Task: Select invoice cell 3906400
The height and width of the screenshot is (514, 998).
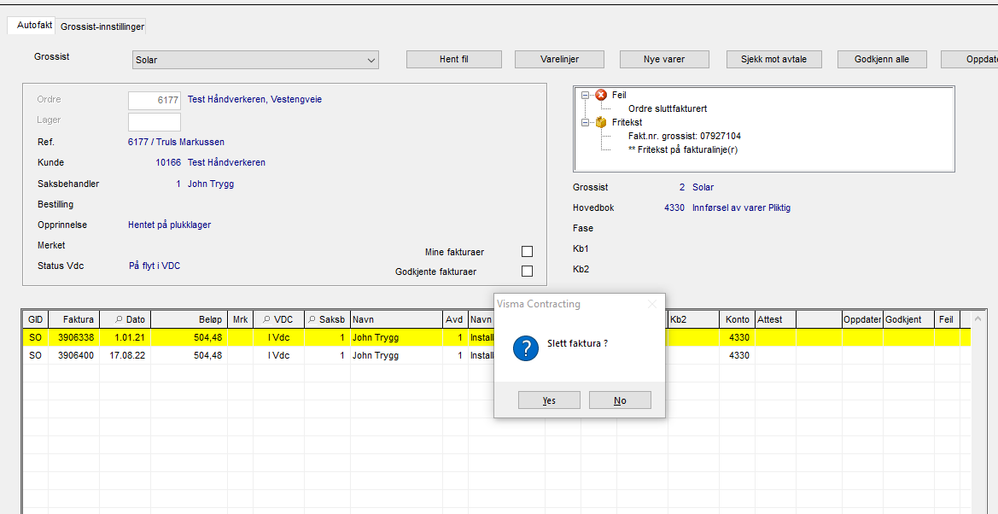Action: 74,356
